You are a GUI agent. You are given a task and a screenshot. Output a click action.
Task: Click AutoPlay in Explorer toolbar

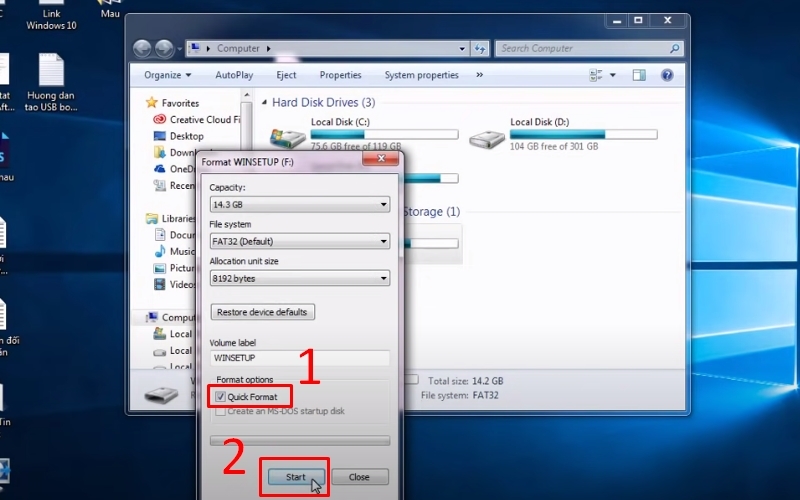click(x=234, y=75)
